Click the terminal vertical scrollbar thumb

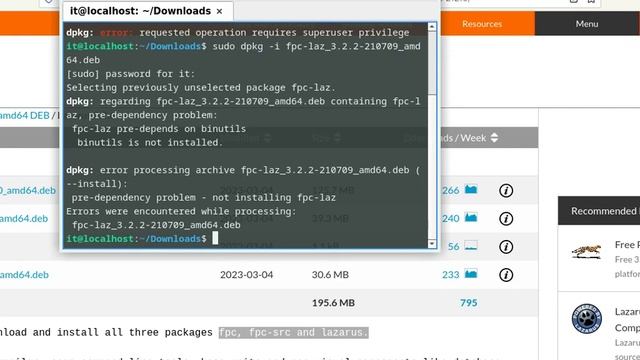[432, 63]
